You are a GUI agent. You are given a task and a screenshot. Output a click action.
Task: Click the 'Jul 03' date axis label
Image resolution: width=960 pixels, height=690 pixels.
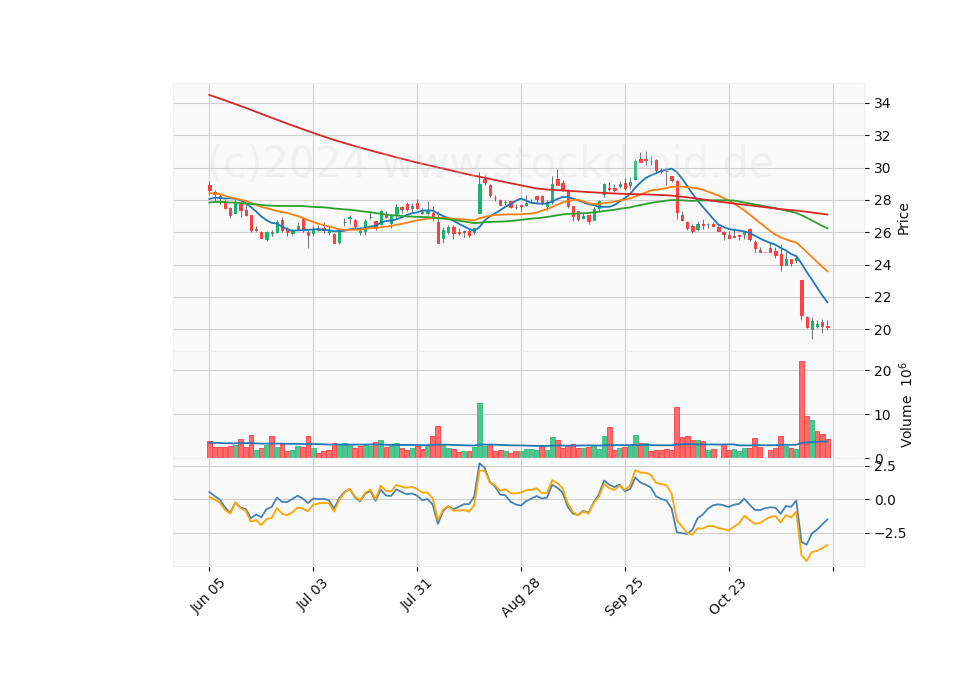click(x=312, y=594)
